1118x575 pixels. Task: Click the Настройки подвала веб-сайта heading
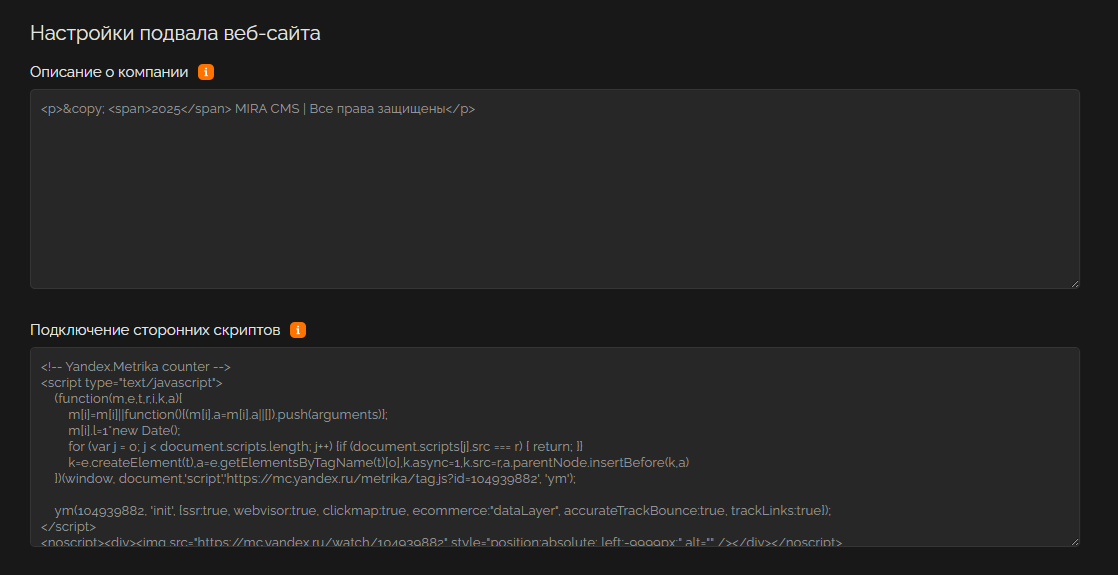(175, 33)
